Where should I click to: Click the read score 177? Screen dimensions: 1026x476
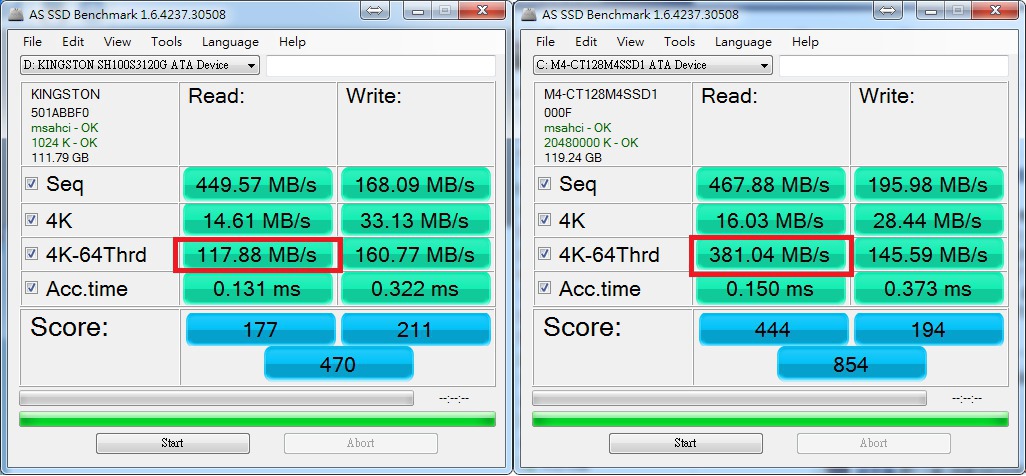(x=260, y=329)
